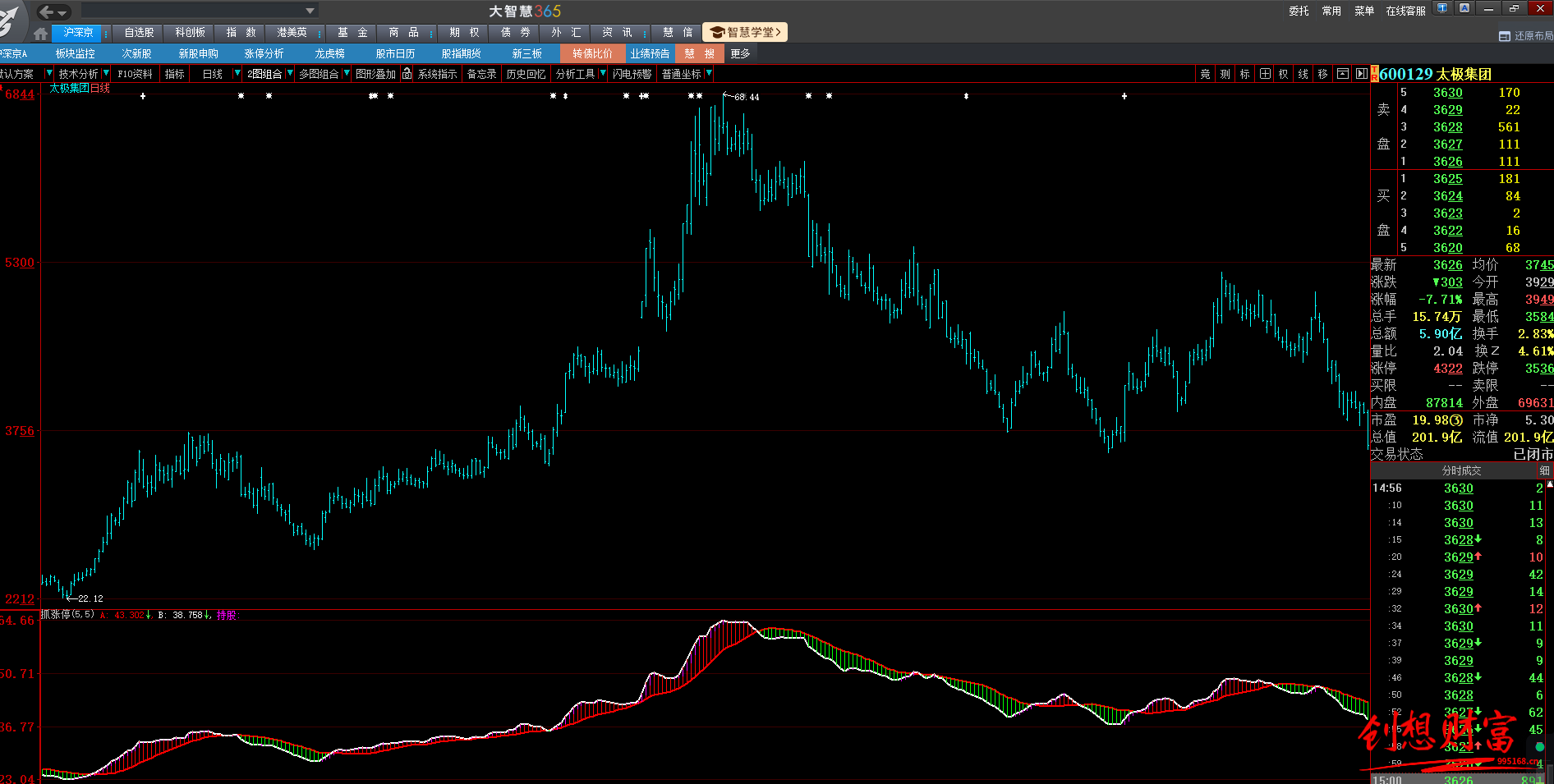Image resolution: width=1554 pixels, height=784 pixels.
Task: Open 板块监控 sector monitor
Action: [76, 54]
